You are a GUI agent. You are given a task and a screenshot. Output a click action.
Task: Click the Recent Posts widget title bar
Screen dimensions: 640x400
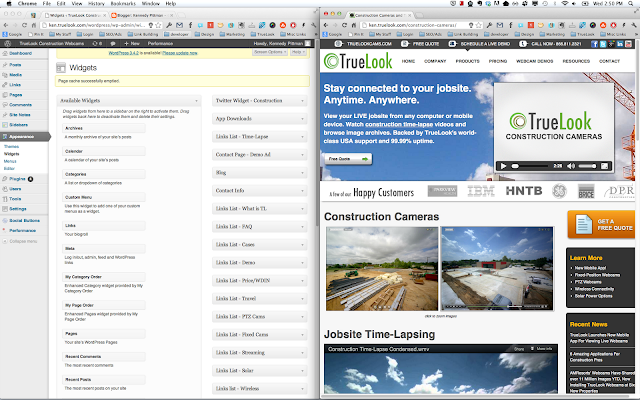[104, 380]
